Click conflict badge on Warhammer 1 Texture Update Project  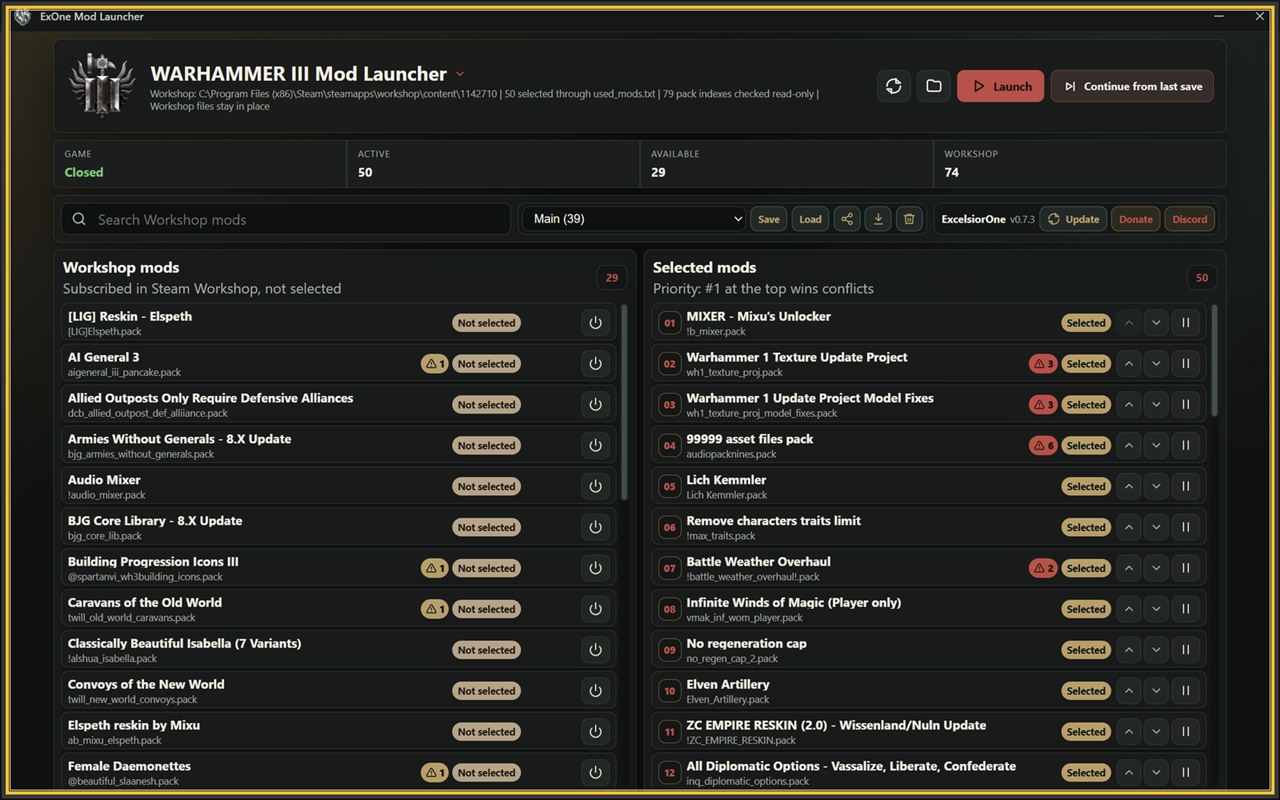1043,364
